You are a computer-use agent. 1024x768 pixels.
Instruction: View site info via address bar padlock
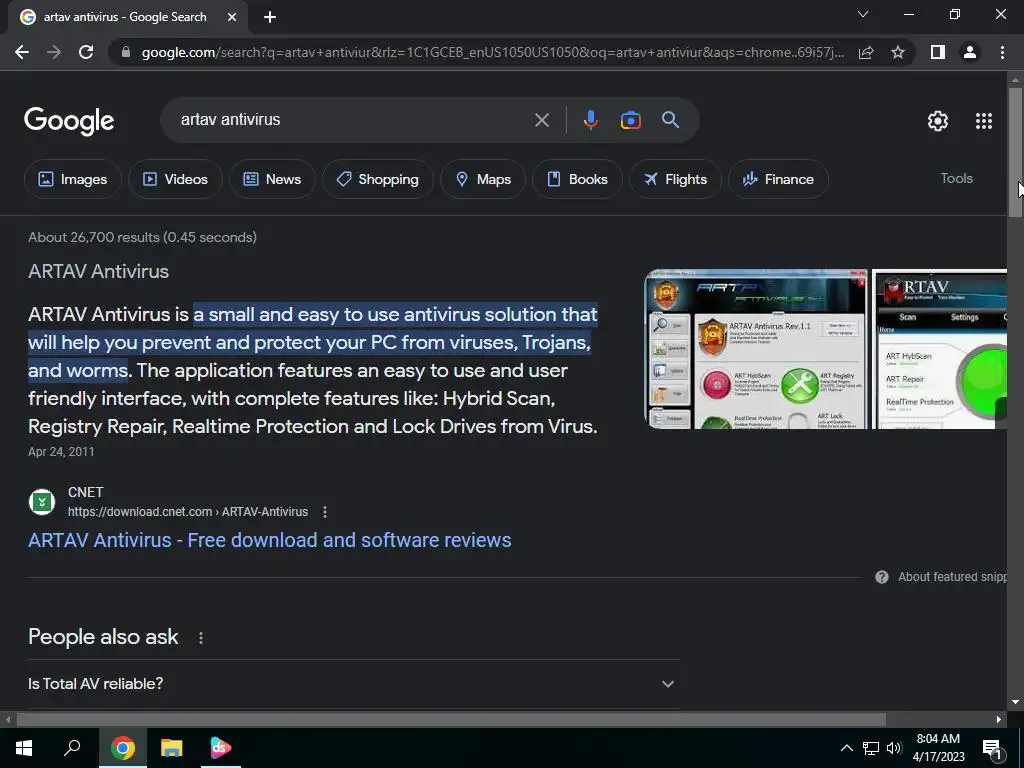coord(126,52)
